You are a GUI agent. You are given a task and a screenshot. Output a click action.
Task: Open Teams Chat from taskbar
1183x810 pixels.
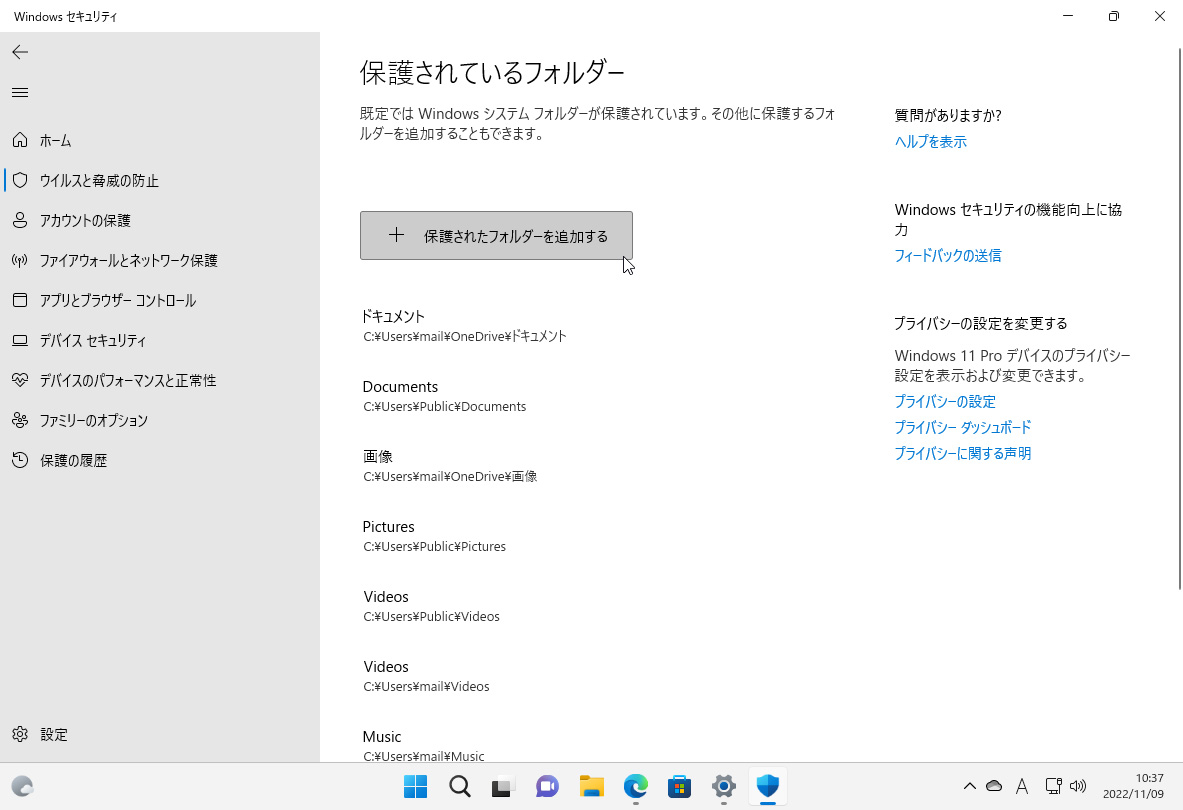tap(547, 787)
